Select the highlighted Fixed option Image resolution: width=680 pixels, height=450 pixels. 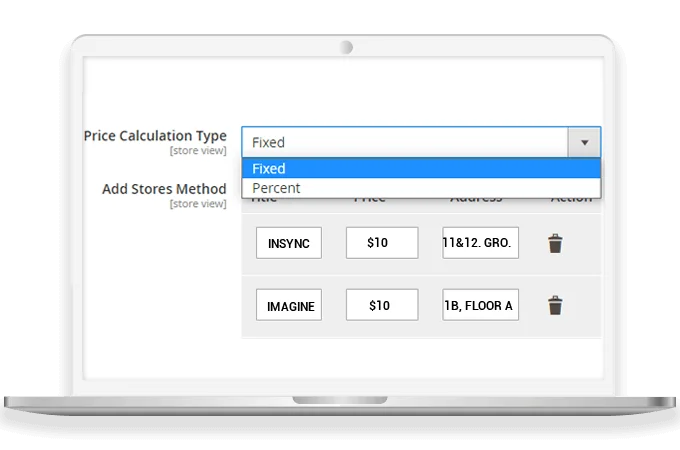point(420,168)
